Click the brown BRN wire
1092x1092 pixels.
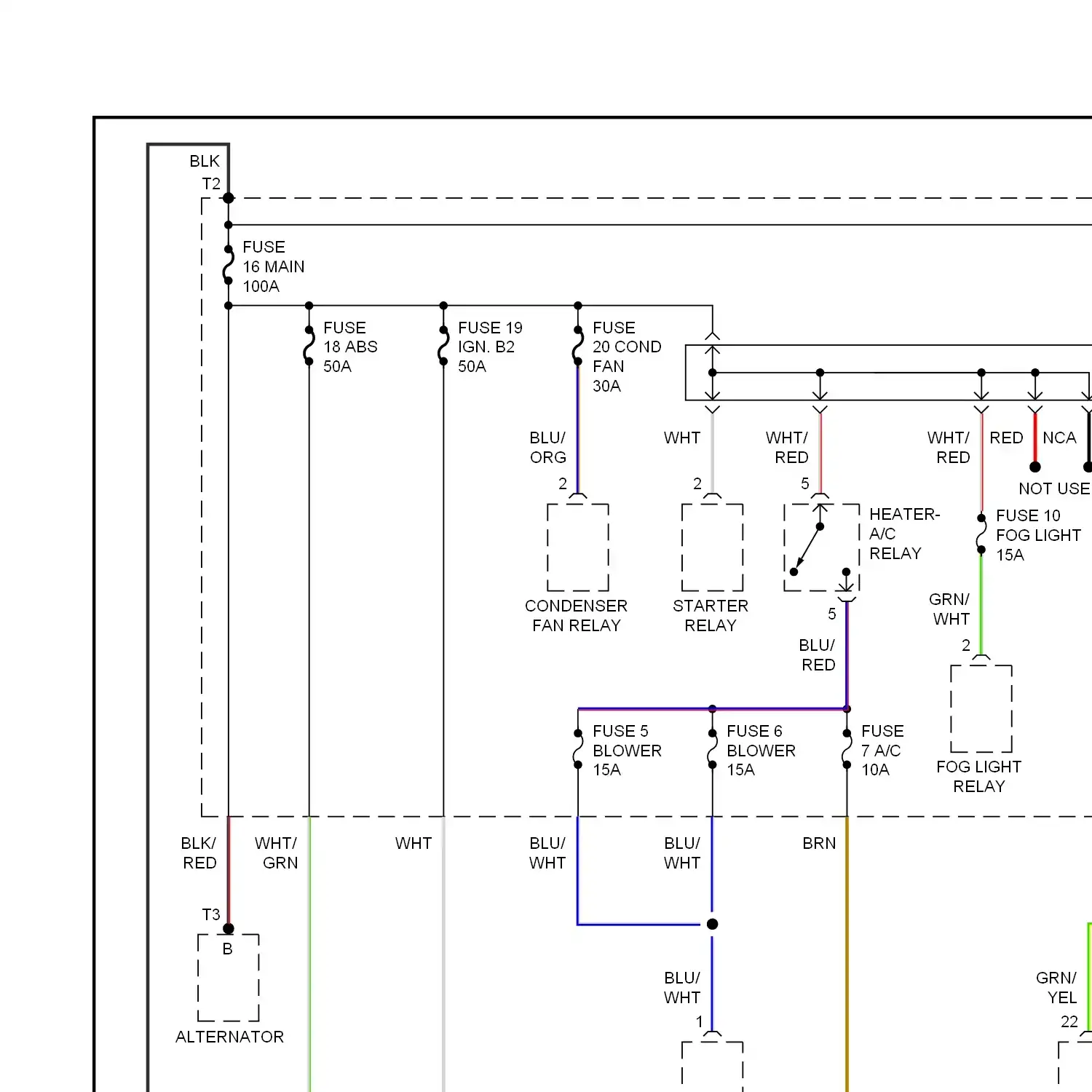(x=847, y=954)
